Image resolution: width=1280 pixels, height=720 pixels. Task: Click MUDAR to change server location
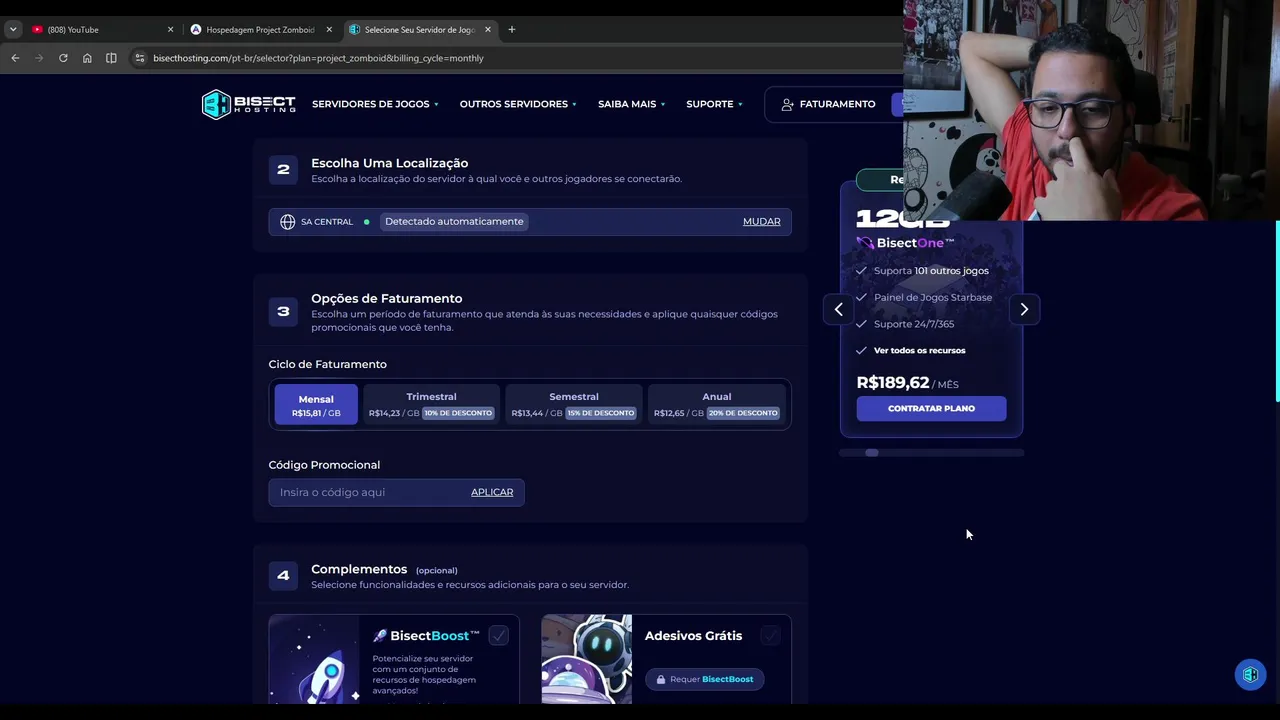tap(762, 222)
